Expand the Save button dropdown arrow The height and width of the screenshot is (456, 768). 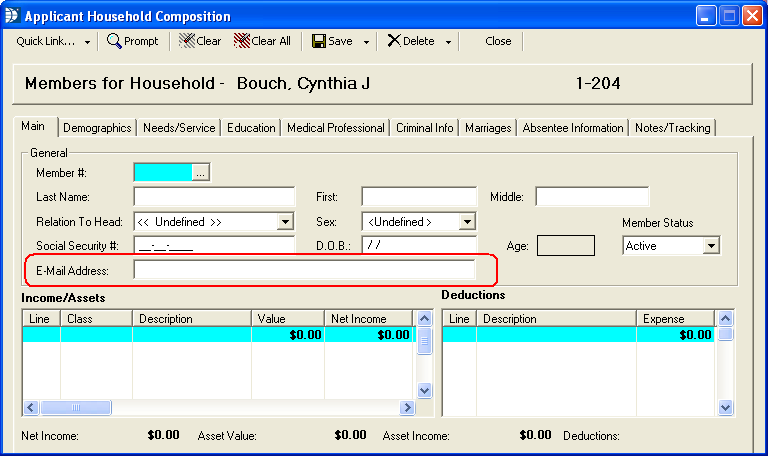pos(367,42)
